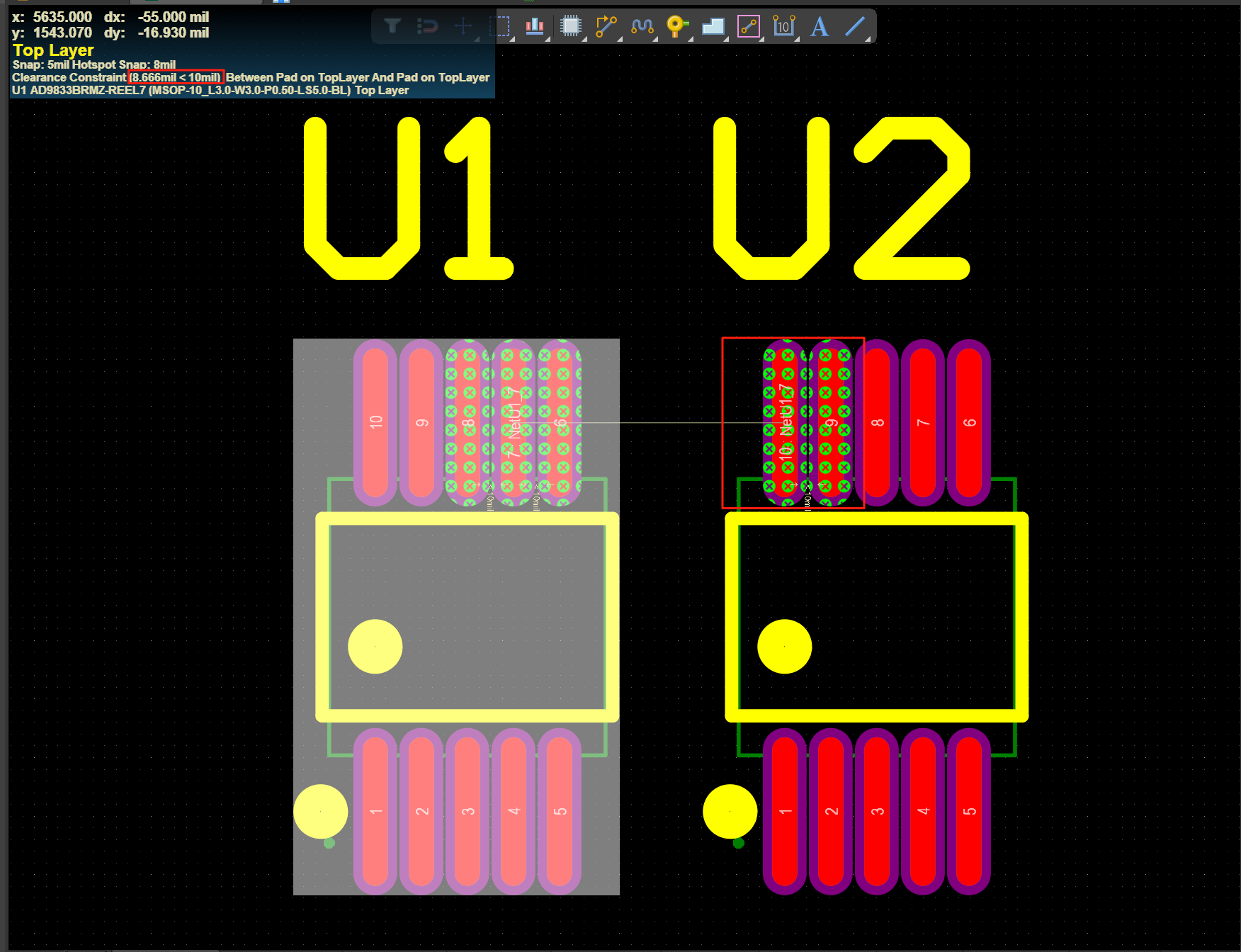Viewport: 1241px width, 952px height.
Task: Select pad 4 of component U1
Action: (514, 812)
